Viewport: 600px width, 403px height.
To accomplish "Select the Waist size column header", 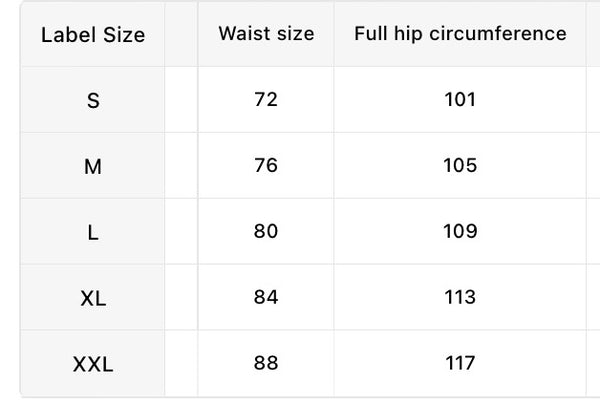I will (266, 33).
